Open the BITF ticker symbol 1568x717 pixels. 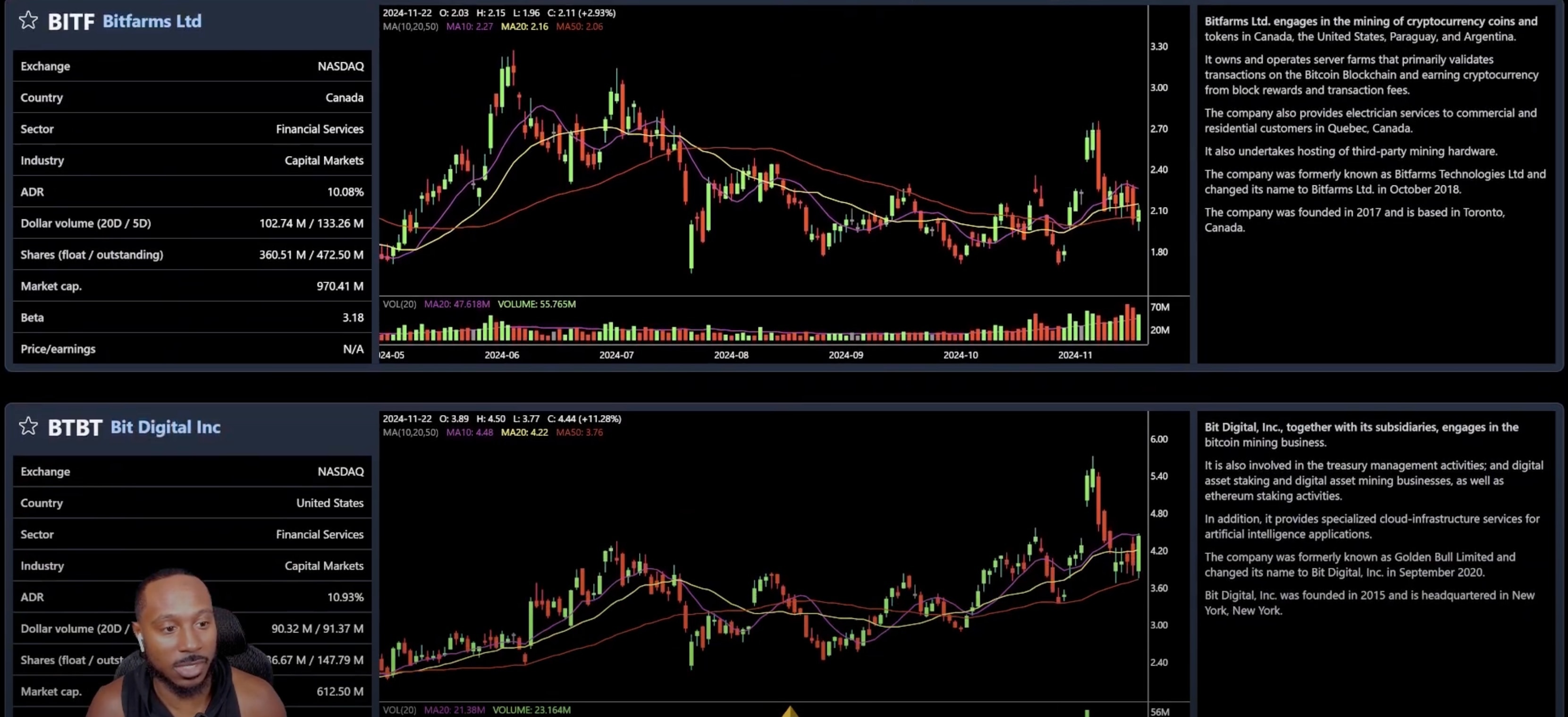71,22
